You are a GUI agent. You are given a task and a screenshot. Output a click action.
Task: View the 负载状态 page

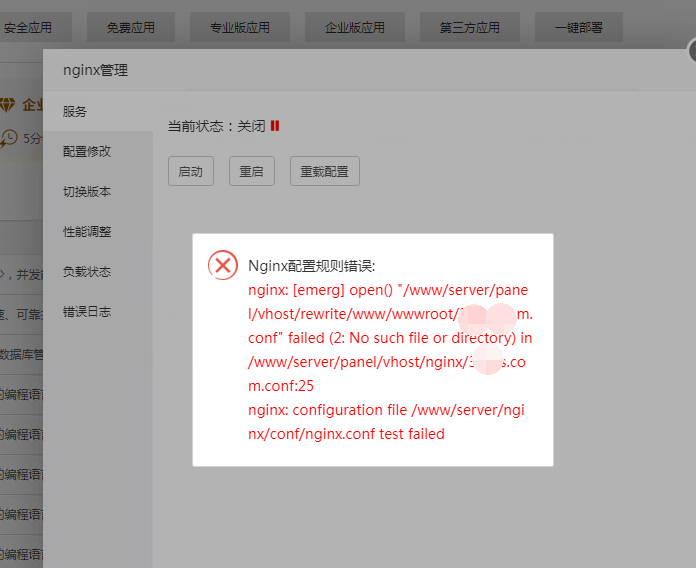(x=87, y=272)
